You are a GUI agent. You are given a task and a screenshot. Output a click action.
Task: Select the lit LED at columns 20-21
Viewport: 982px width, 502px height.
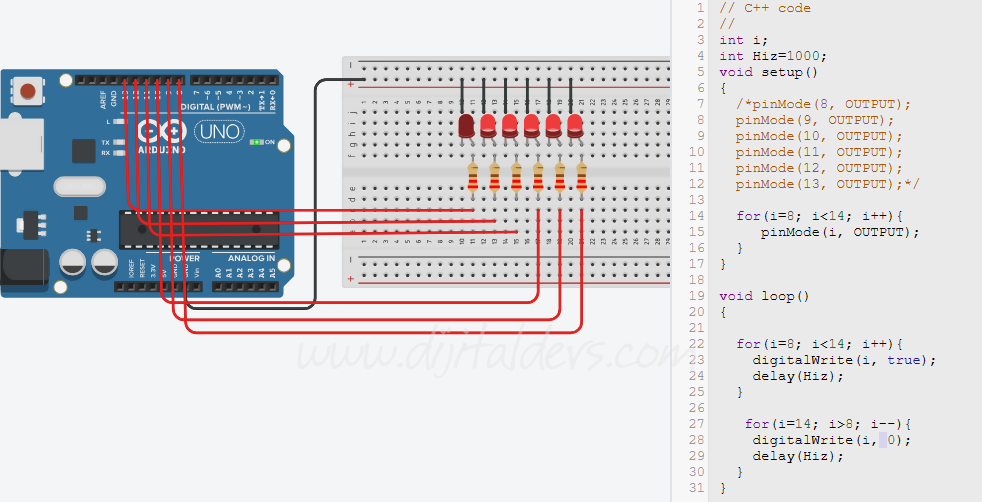click(x=575, y=126)
